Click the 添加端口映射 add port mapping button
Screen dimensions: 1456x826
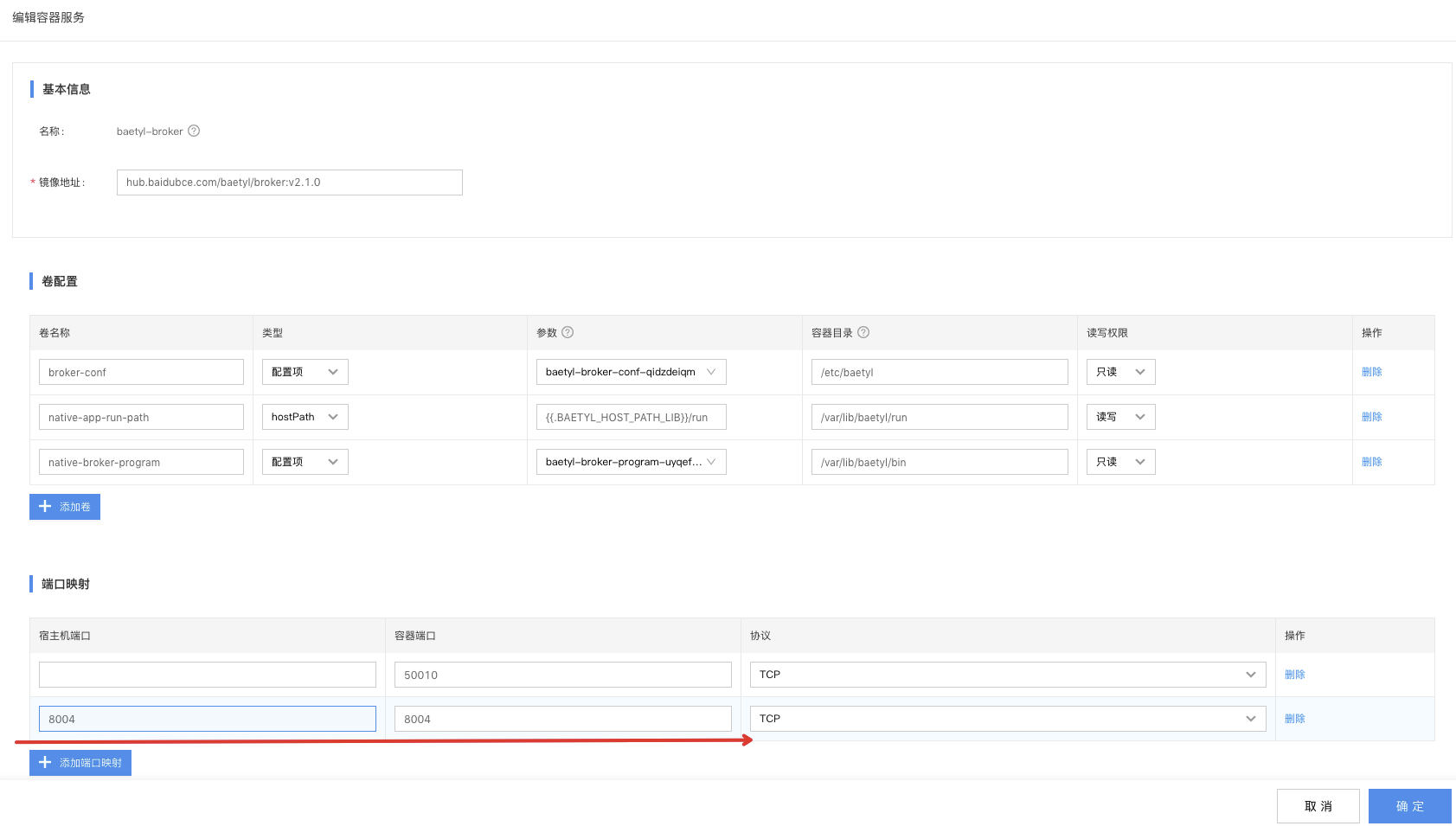pyautogui.click(x=80, y=763)
